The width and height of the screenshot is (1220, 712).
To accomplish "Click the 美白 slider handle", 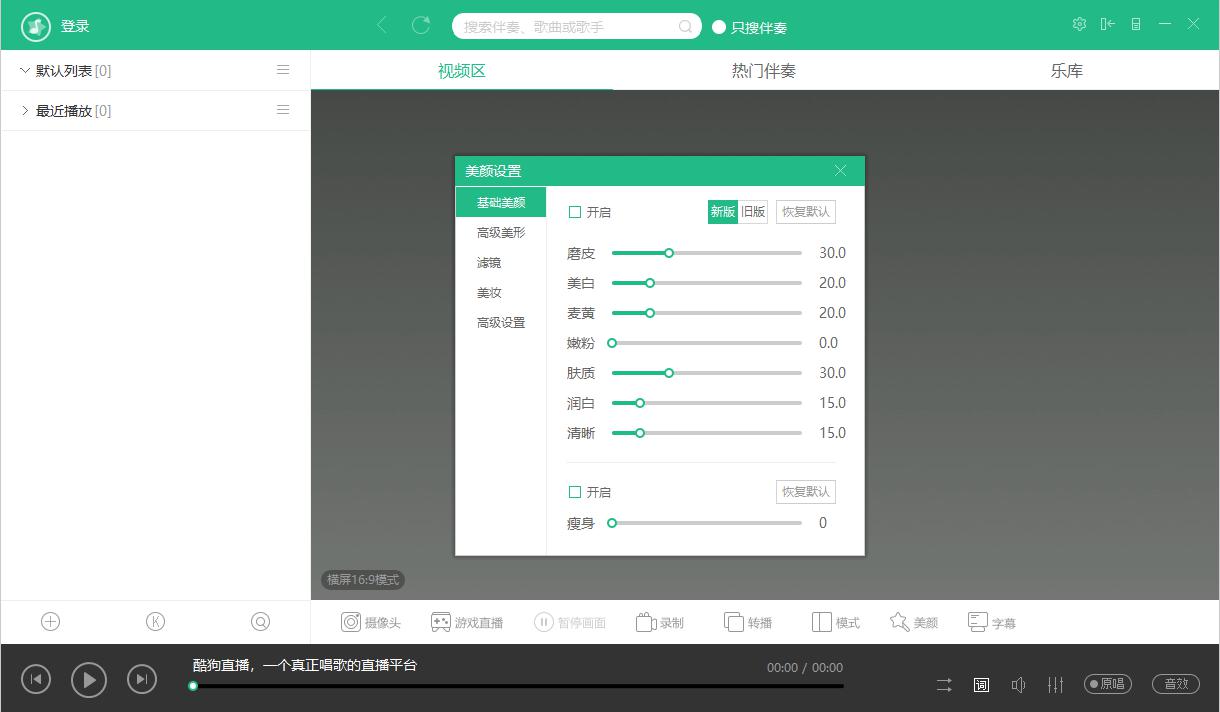I will pyautogui.click(x=650, y=283).
